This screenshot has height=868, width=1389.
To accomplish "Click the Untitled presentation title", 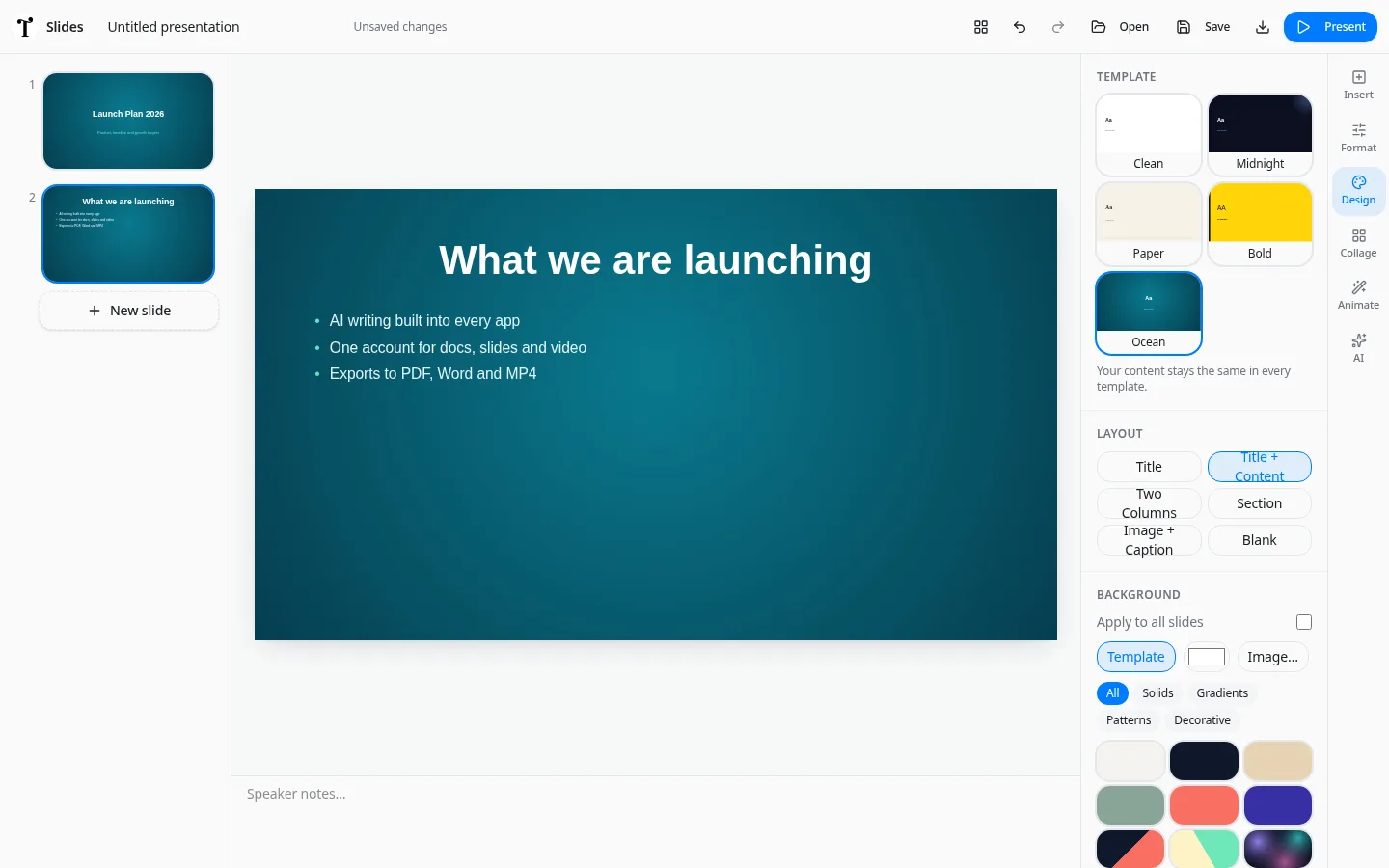I will 174,27.
